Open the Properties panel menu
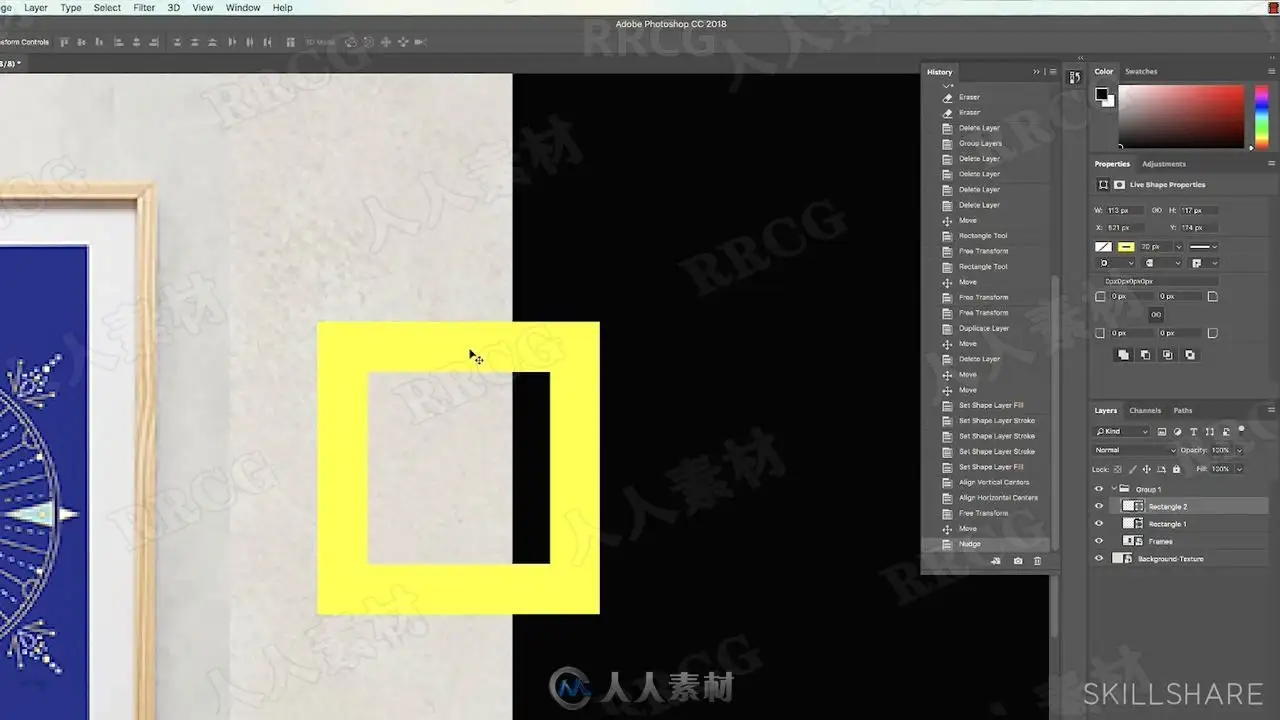 1272,164
